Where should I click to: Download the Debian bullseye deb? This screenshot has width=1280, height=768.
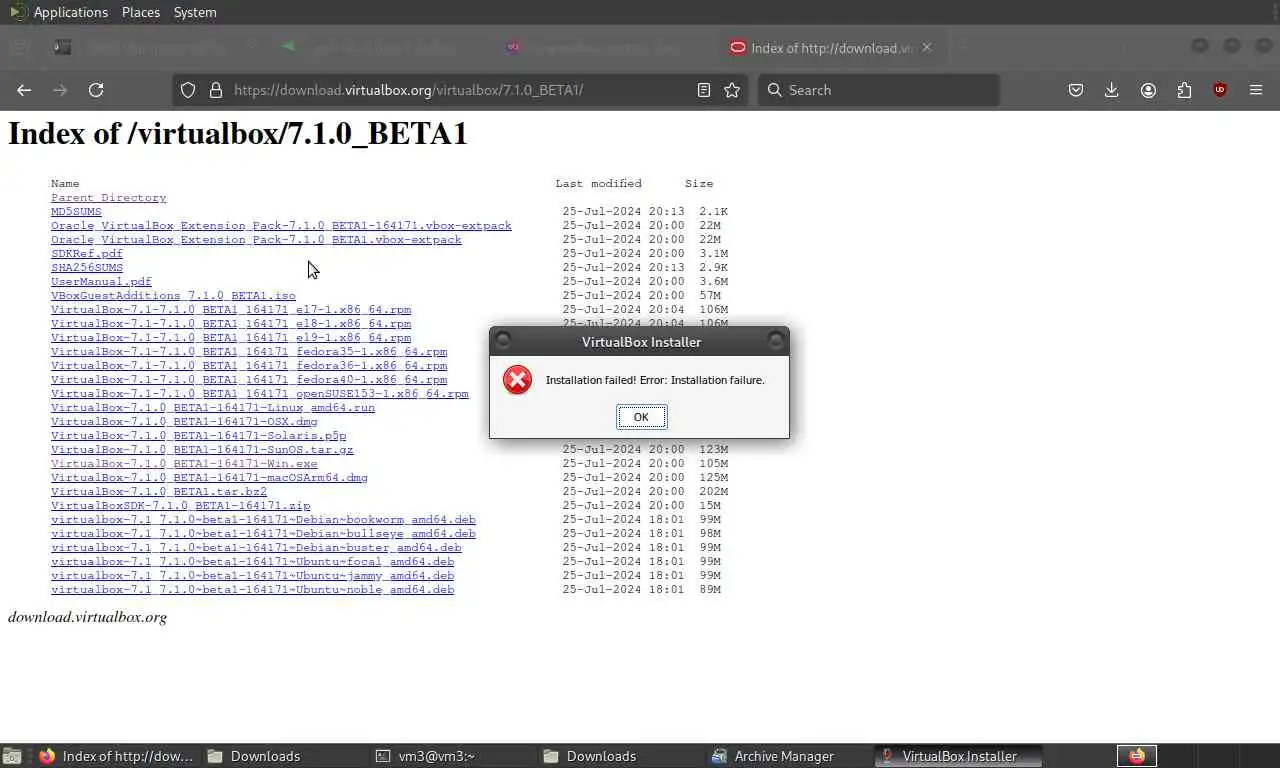pyautogui.click(x=263, y=534)
